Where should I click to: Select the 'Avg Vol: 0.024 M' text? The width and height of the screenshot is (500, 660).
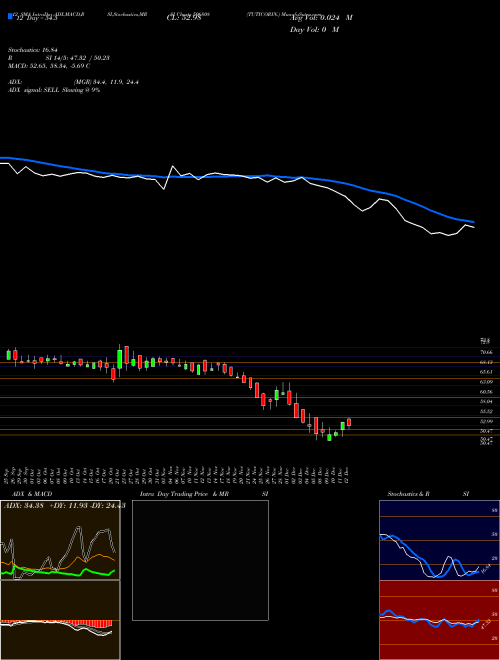coord(321,18)
